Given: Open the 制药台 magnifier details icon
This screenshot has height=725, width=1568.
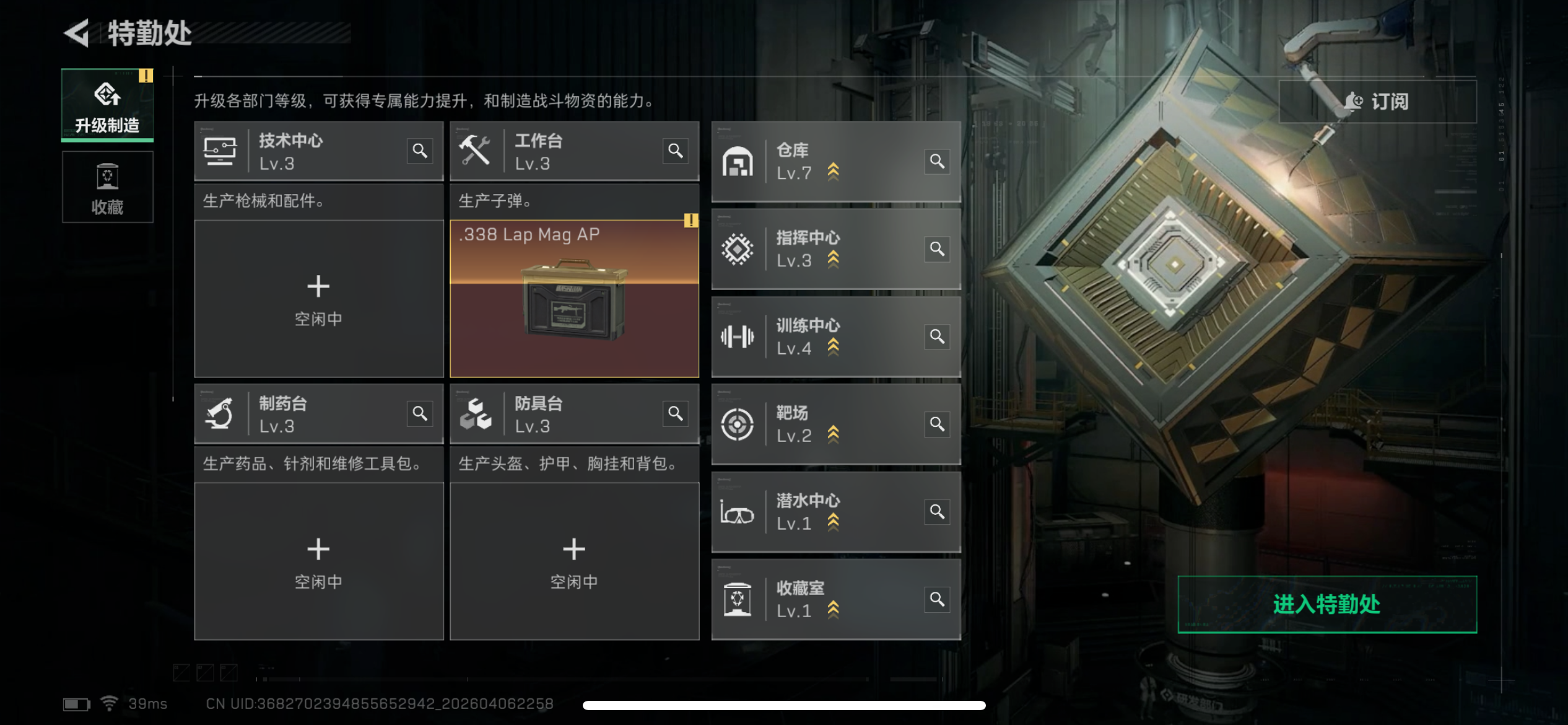Looking at the screenshot, I should (x=420, y=413).
